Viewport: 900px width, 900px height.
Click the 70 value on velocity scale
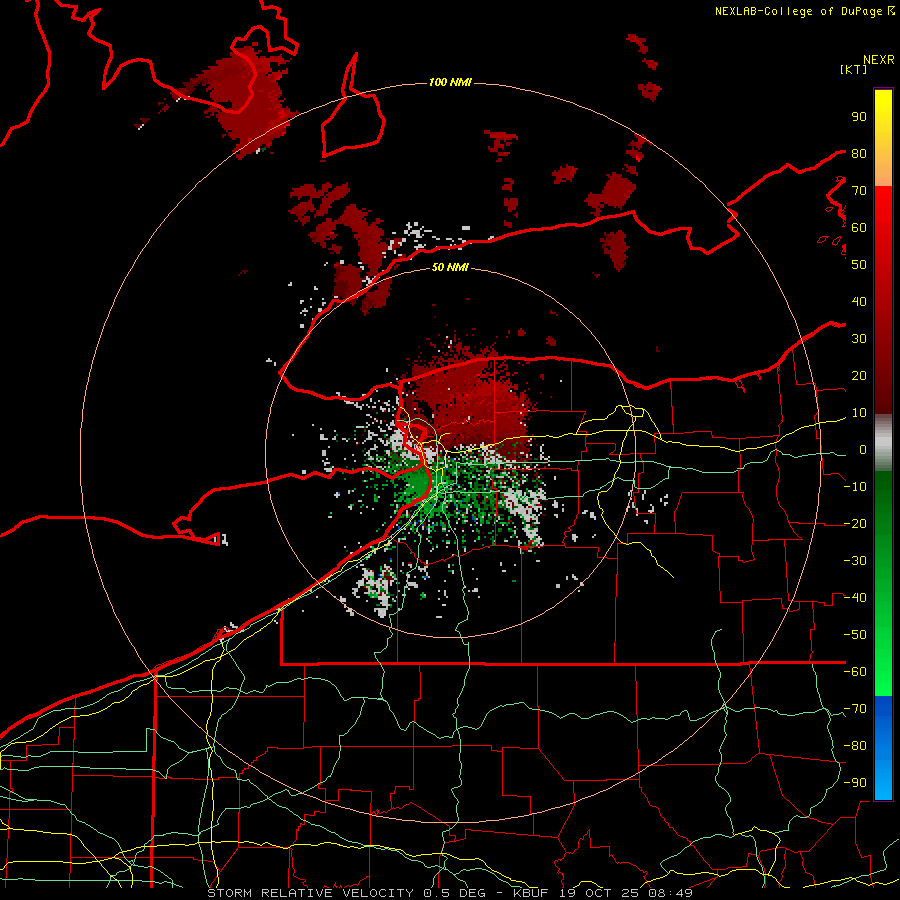[x=859, y=191]
